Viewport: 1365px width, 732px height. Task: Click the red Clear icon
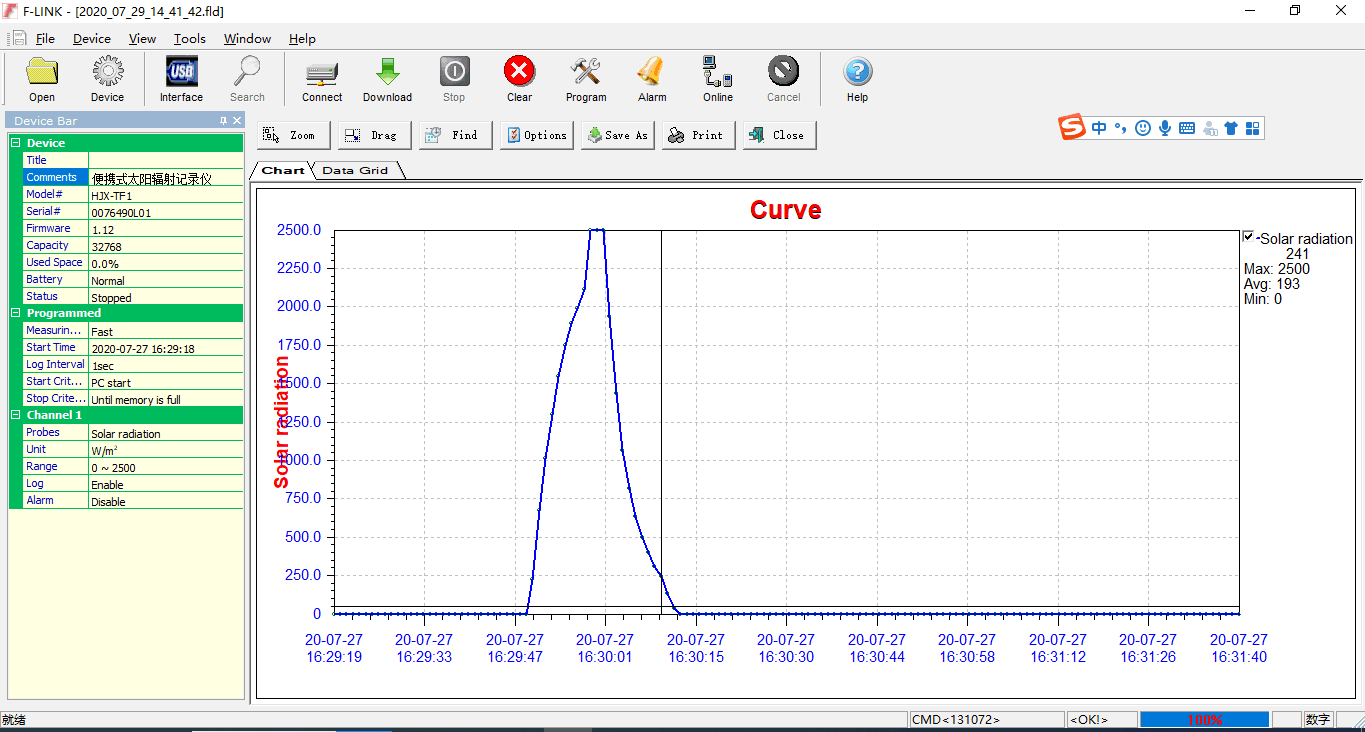[x=519, y=72]
